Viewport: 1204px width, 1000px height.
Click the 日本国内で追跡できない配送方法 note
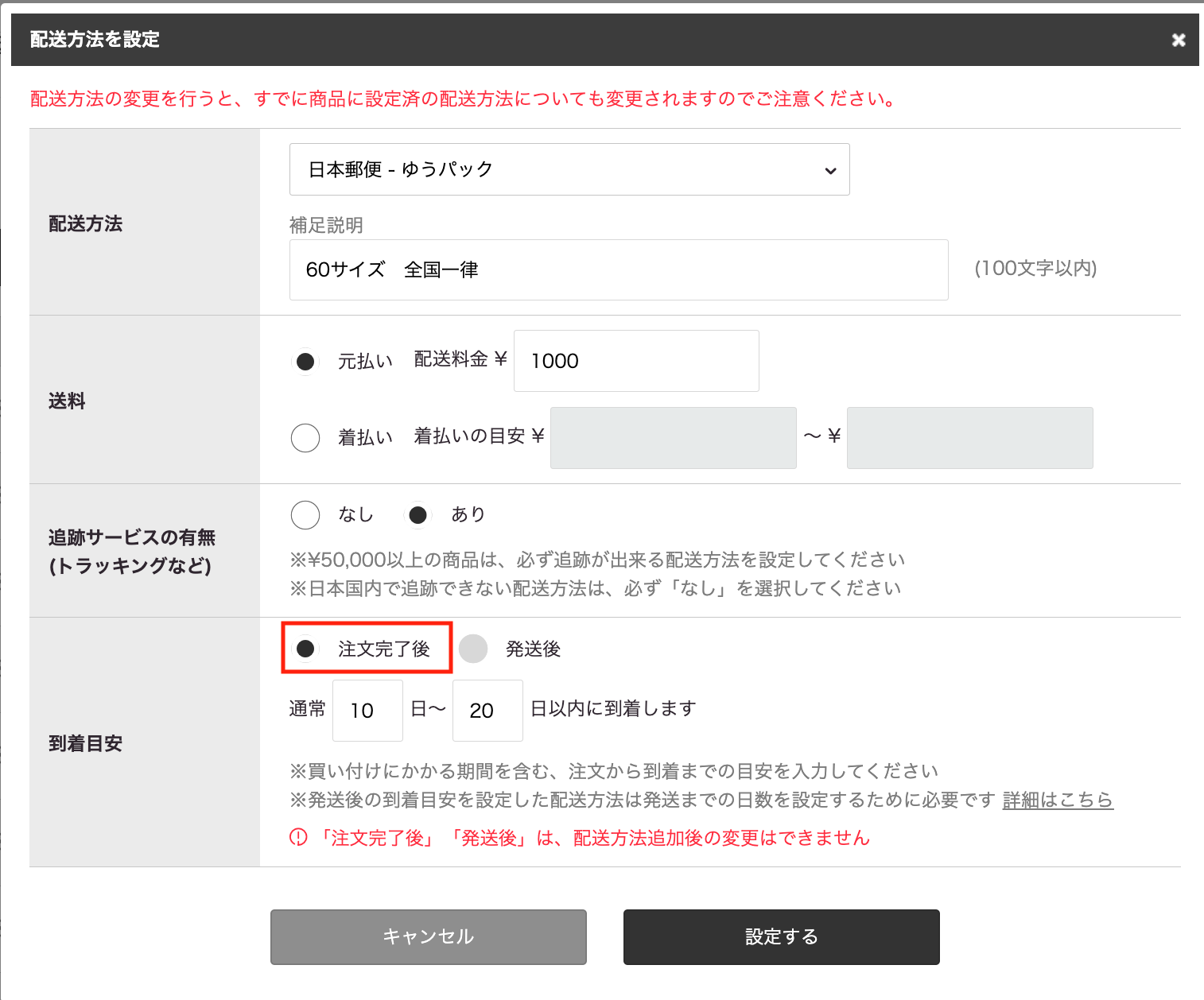(x=596, y=588)
